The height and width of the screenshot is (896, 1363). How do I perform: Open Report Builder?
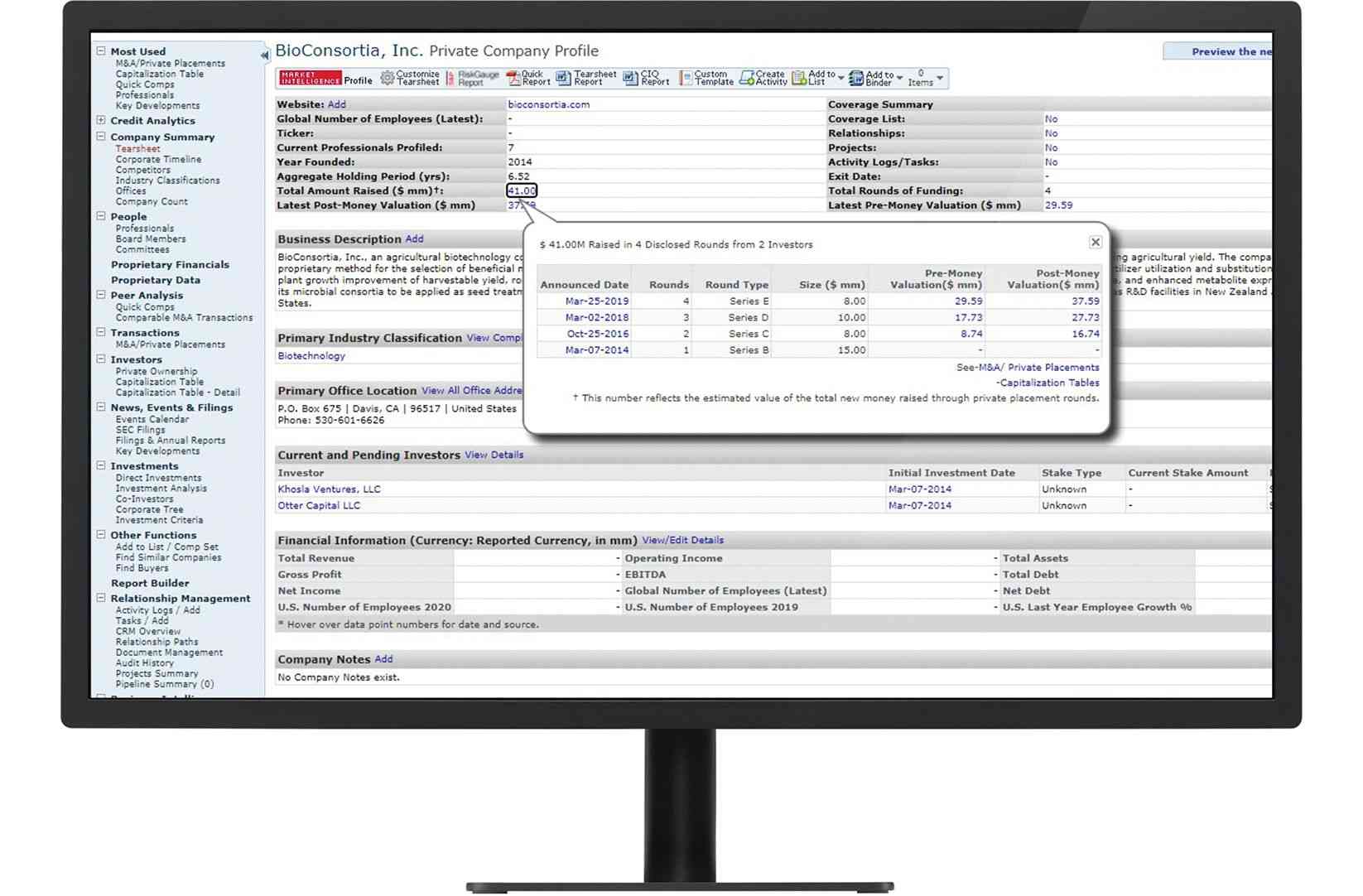[150, 583]
